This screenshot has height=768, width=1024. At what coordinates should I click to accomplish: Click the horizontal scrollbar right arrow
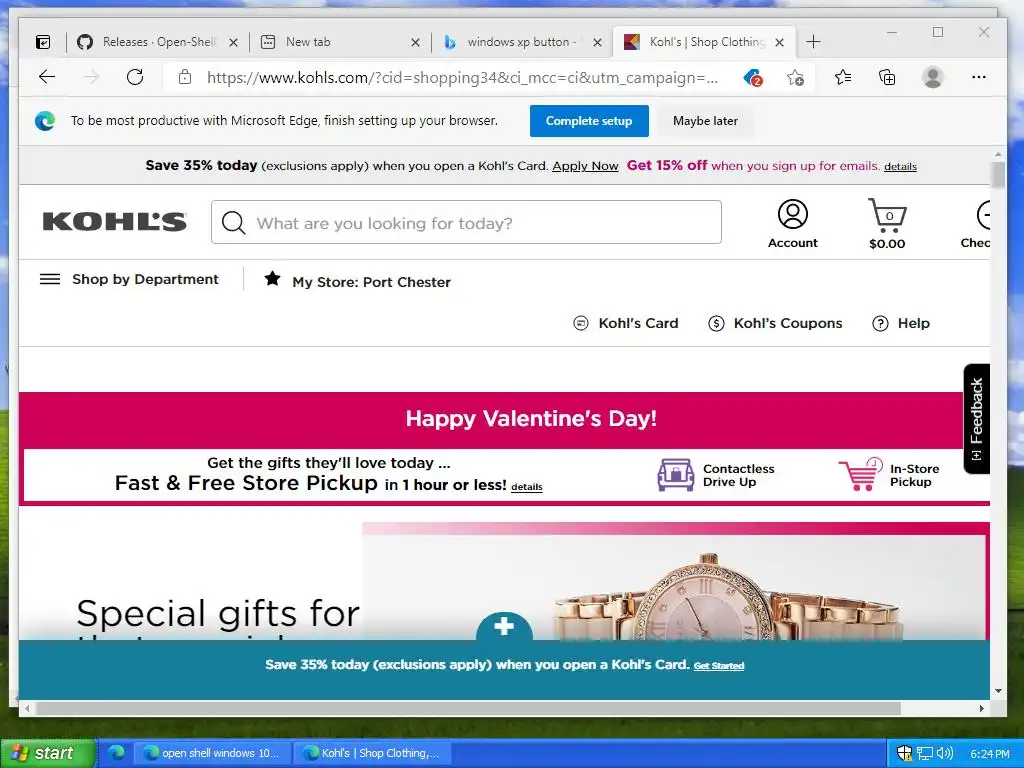982,708
